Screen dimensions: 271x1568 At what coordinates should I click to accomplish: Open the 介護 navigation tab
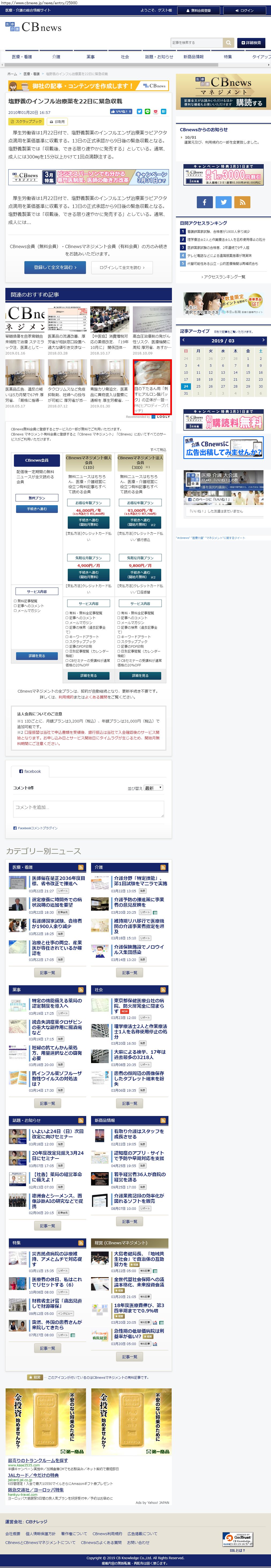(x=56, y=57)
